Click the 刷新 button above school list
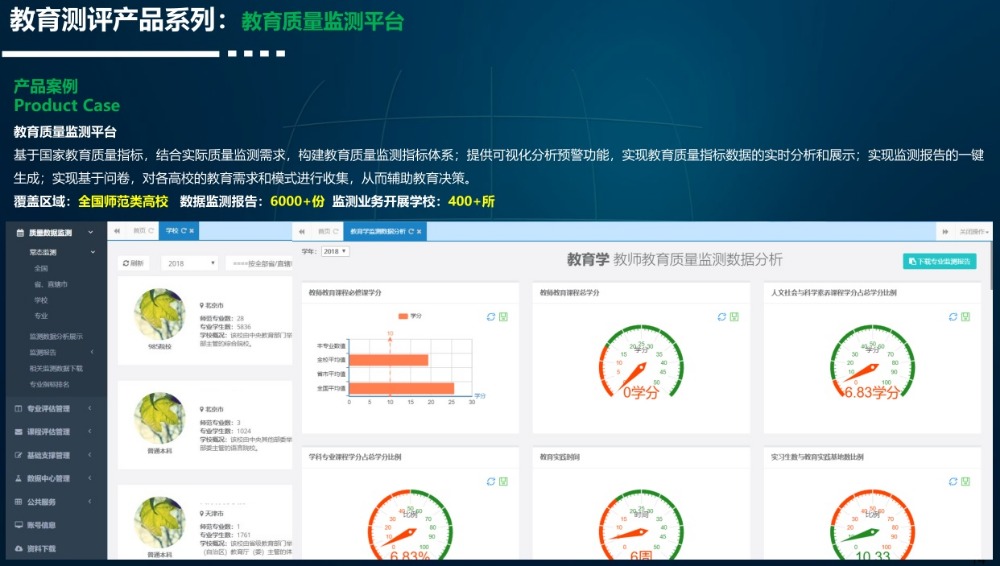The width and height of the screenshot is (1000, 566). click(133, 263)
